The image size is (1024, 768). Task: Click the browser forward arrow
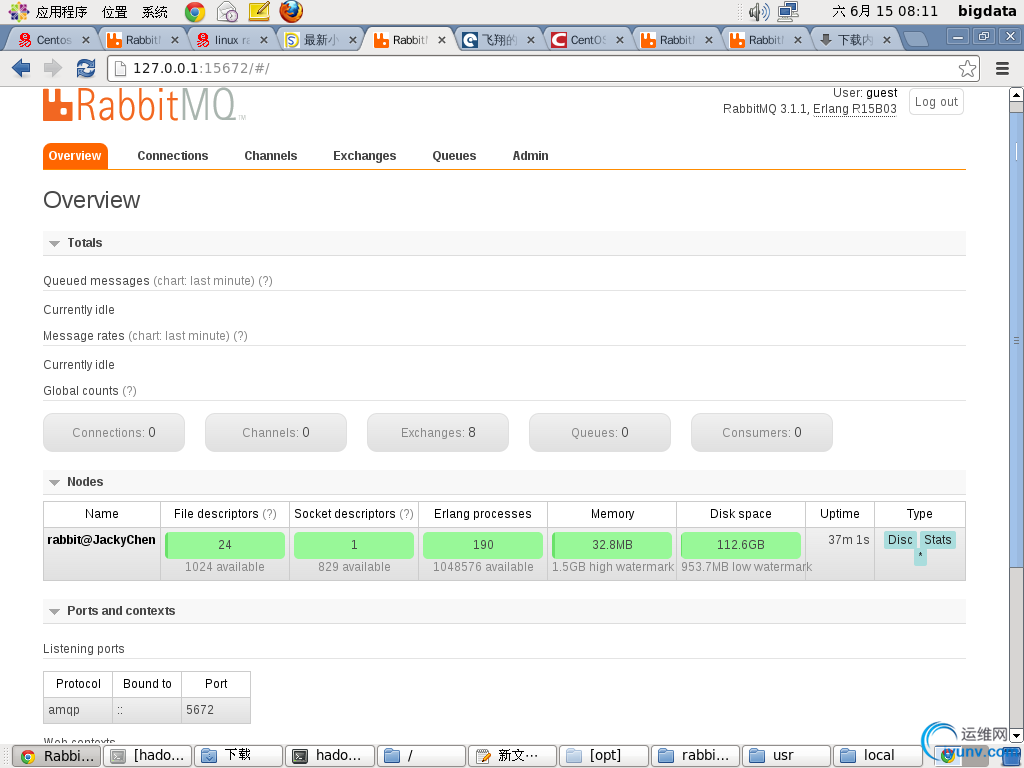52,67
